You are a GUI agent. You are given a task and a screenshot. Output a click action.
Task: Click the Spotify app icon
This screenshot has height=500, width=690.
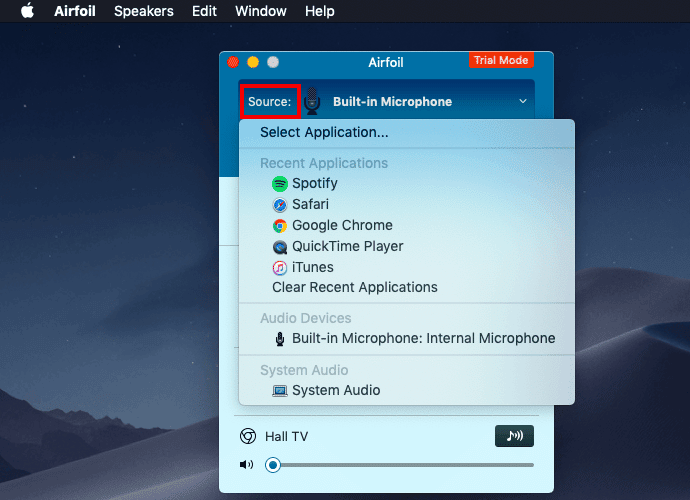[x=280, y=184]
